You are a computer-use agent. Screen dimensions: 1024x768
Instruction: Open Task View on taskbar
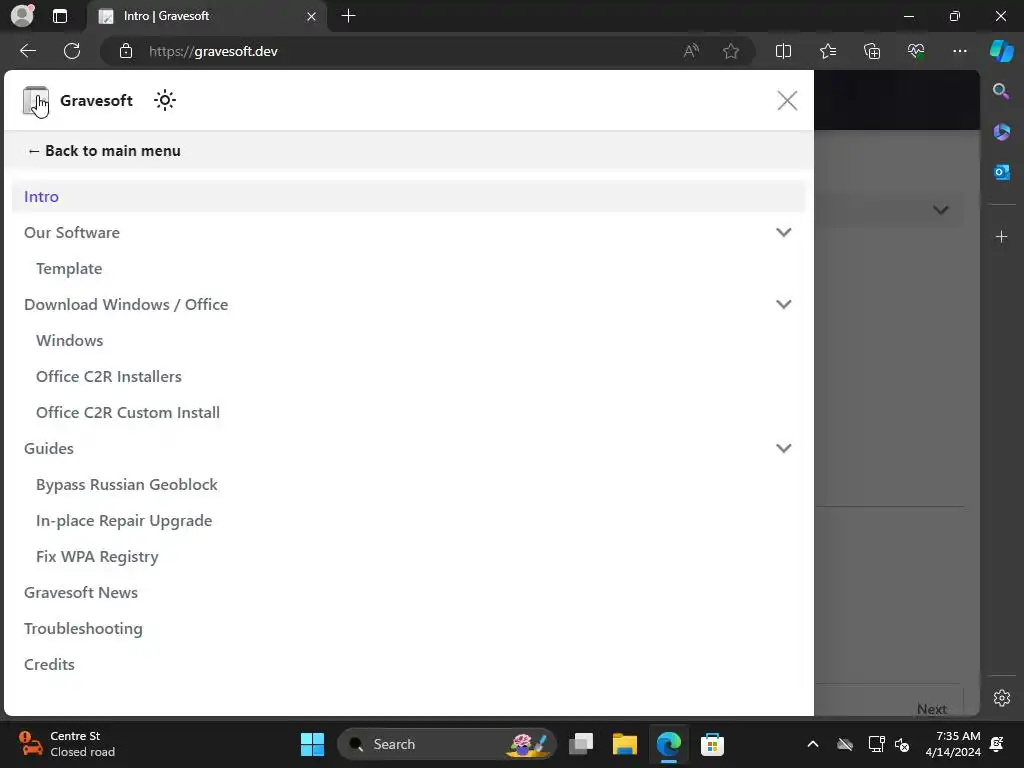pos(581,744)
